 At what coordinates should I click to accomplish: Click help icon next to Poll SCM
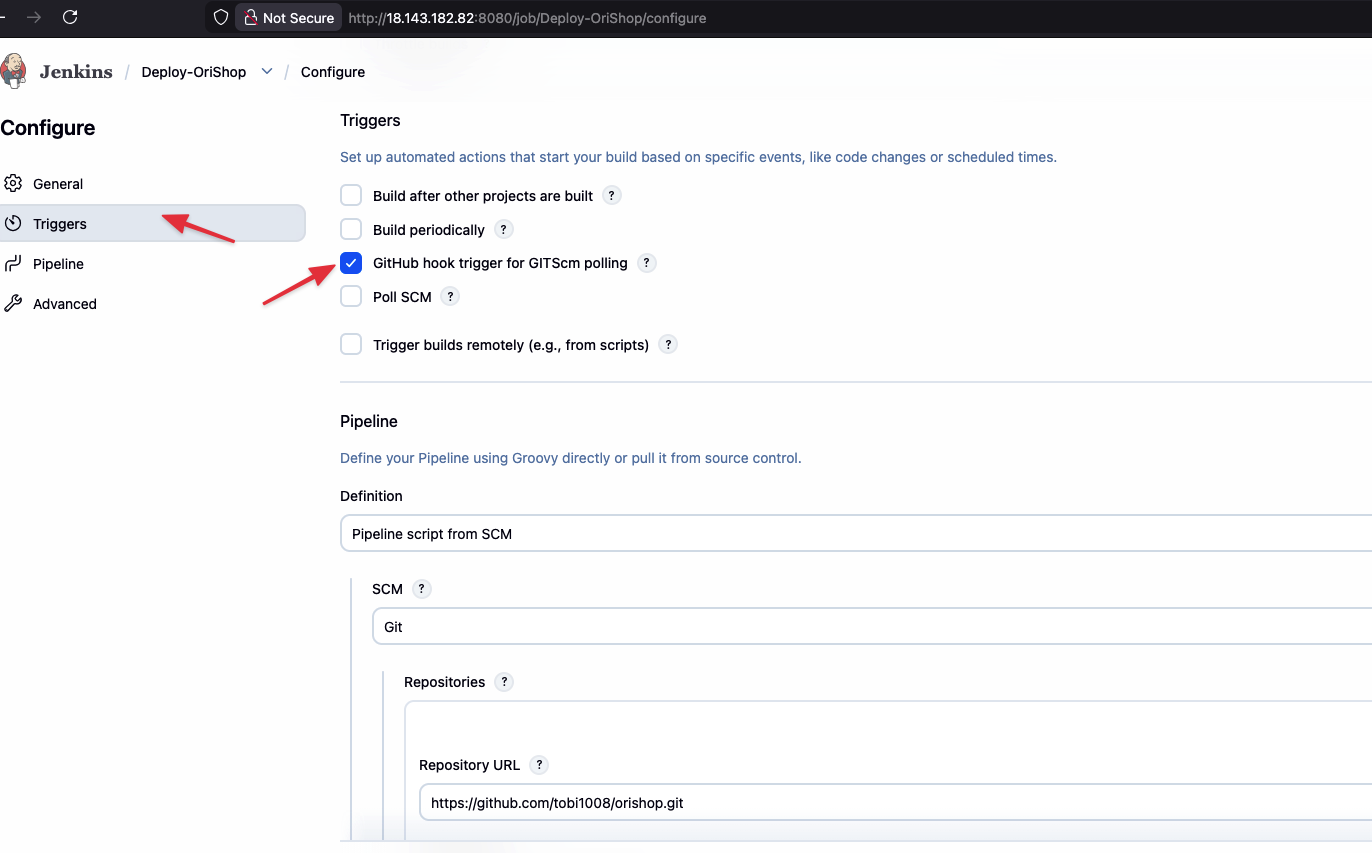point(450,297)
